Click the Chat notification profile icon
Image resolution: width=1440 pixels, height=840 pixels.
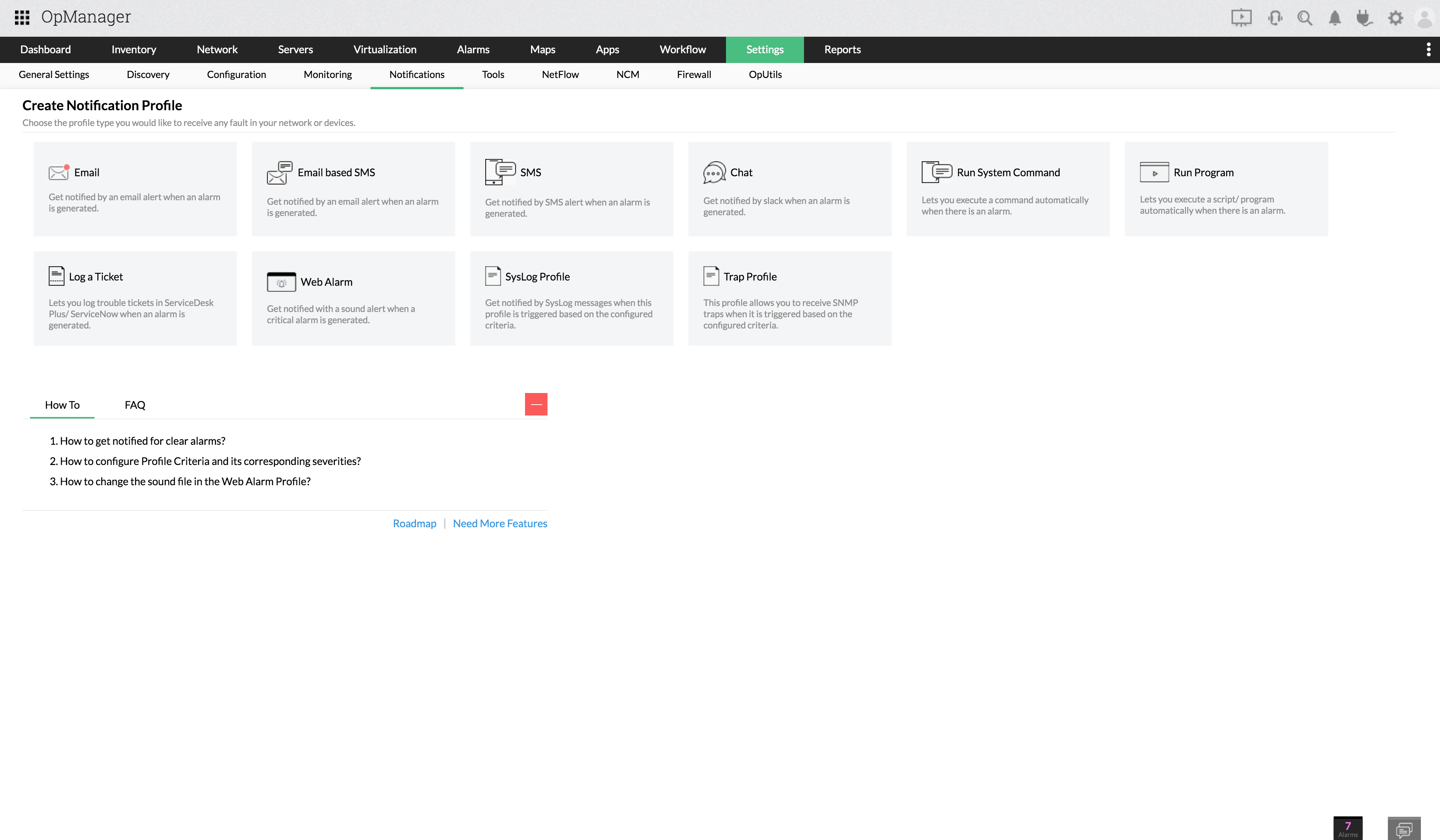[714, 172]
